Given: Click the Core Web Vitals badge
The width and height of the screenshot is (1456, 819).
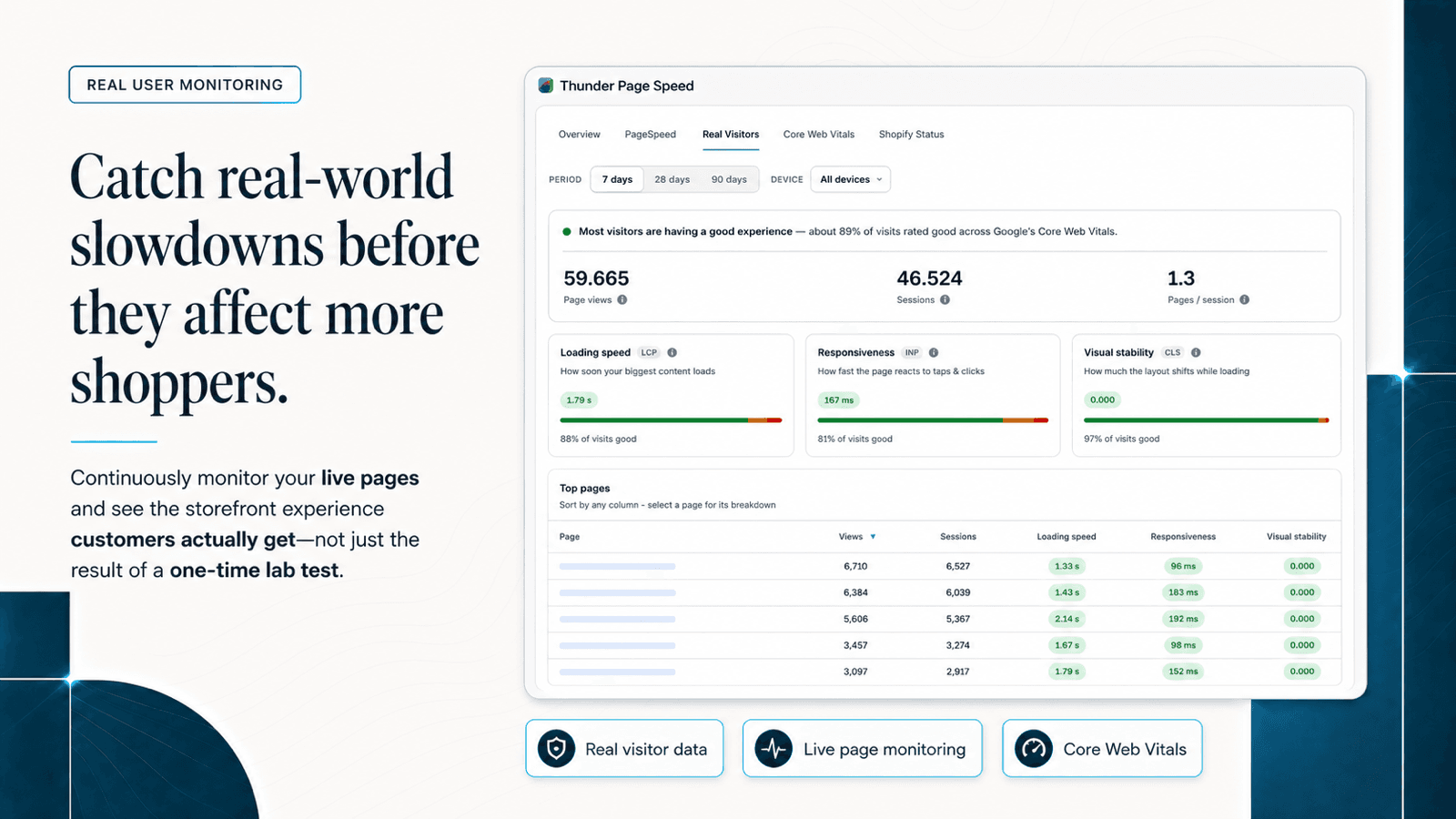Looking at the screenshot, I should [x=1102, y=749].
